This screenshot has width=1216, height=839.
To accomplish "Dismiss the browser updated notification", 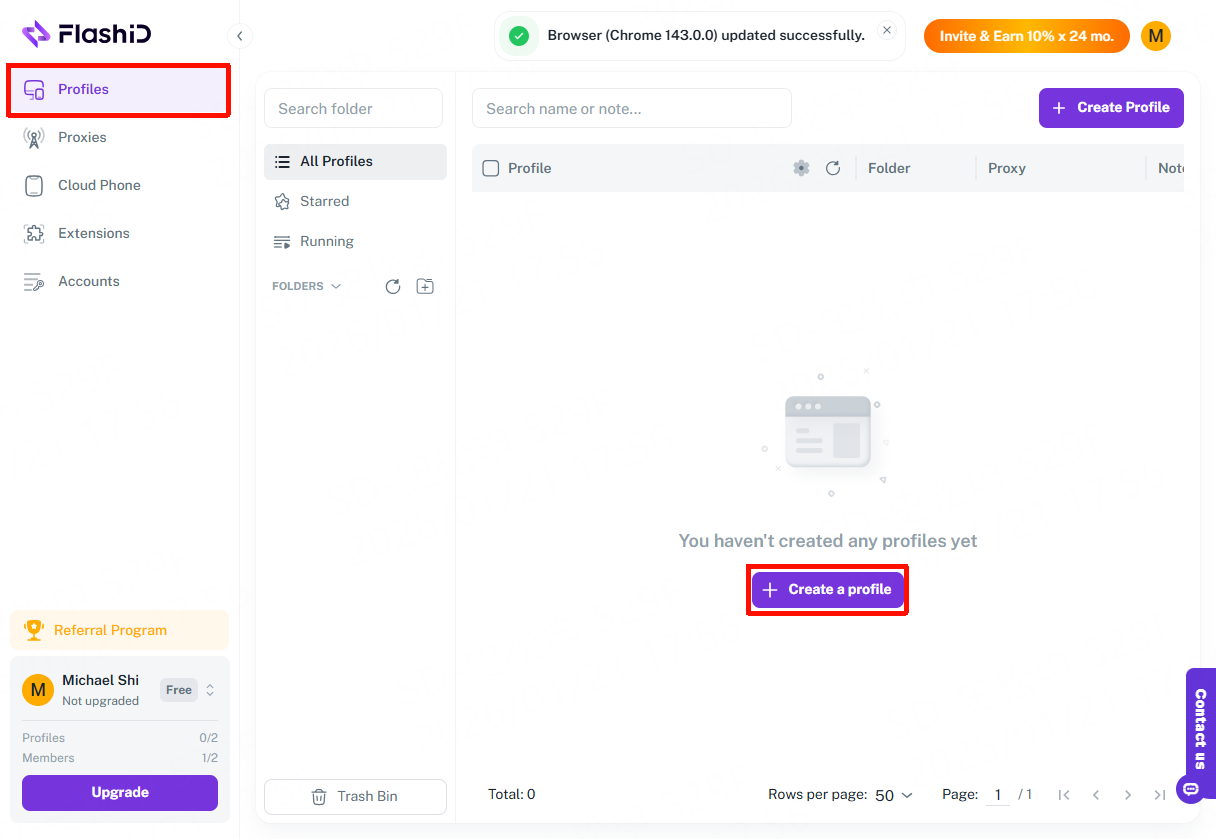I will click(x=886, y=31).
